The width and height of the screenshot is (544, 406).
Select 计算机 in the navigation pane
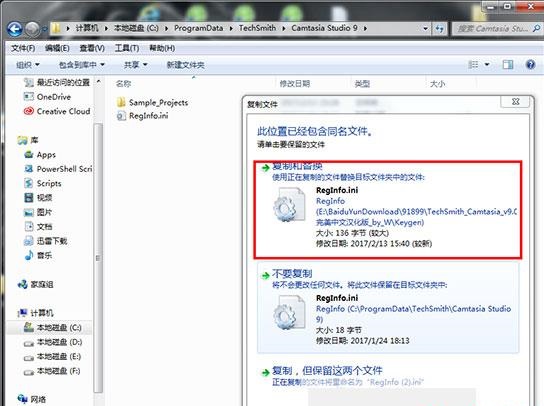click(x=35, y=313)
